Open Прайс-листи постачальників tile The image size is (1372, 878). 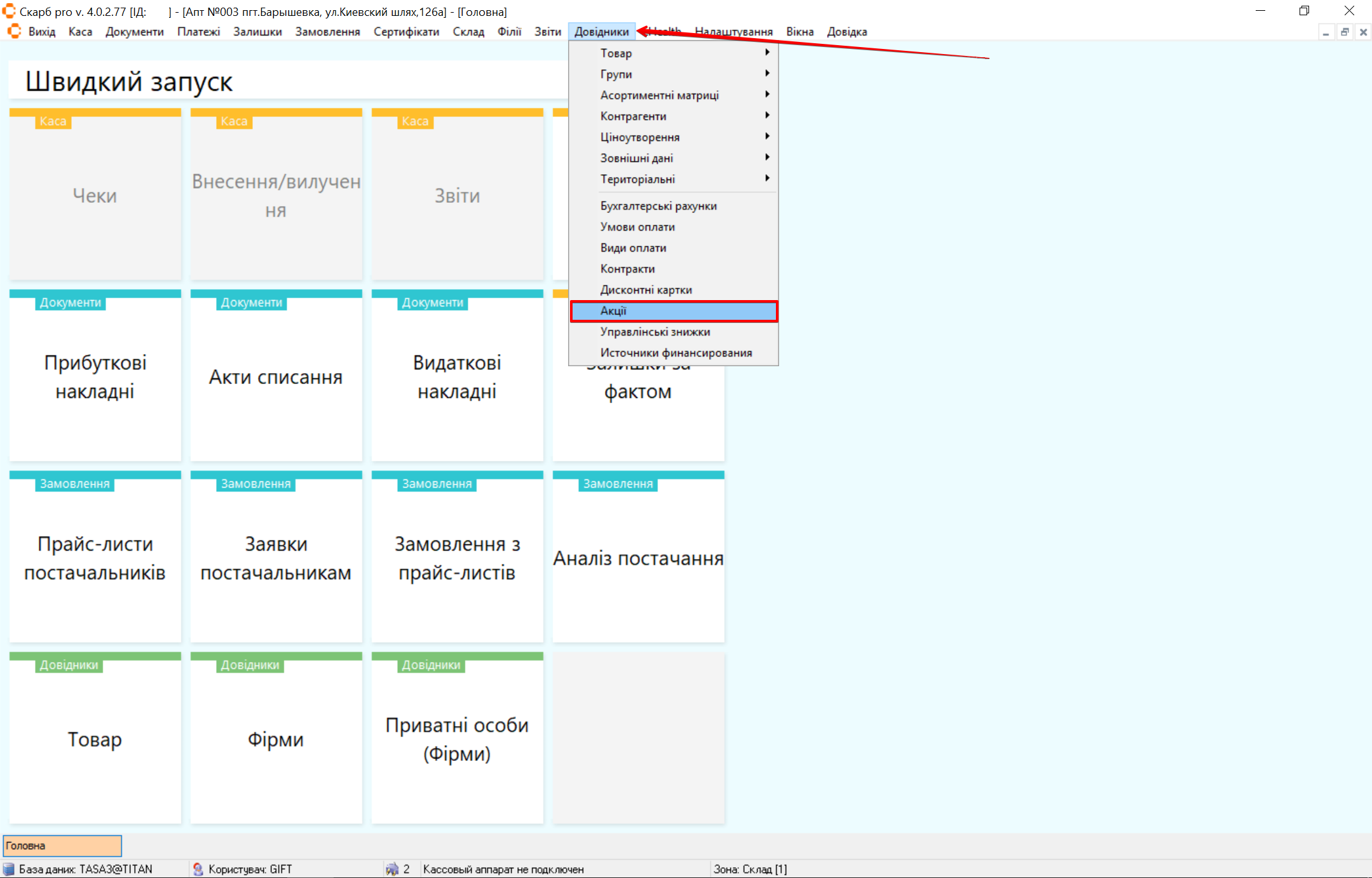(95, 558)
